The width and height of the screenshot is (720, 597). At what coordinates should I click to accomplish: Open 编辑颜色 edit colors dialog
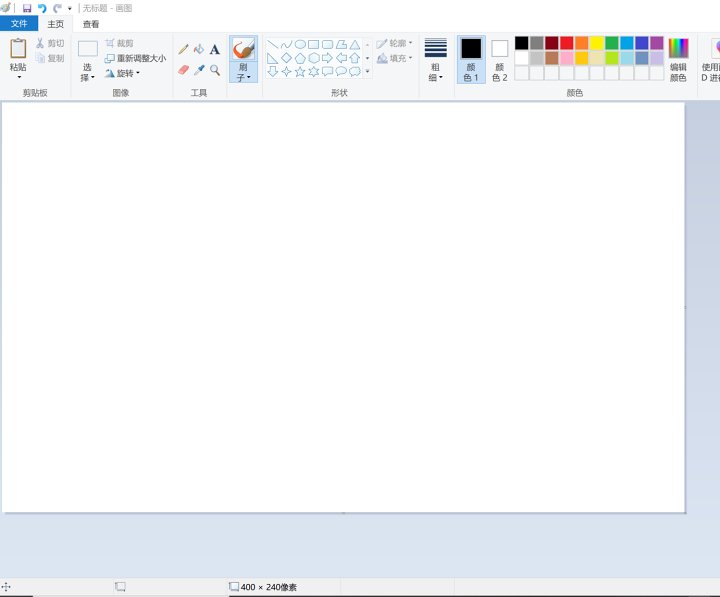[678, 60]
